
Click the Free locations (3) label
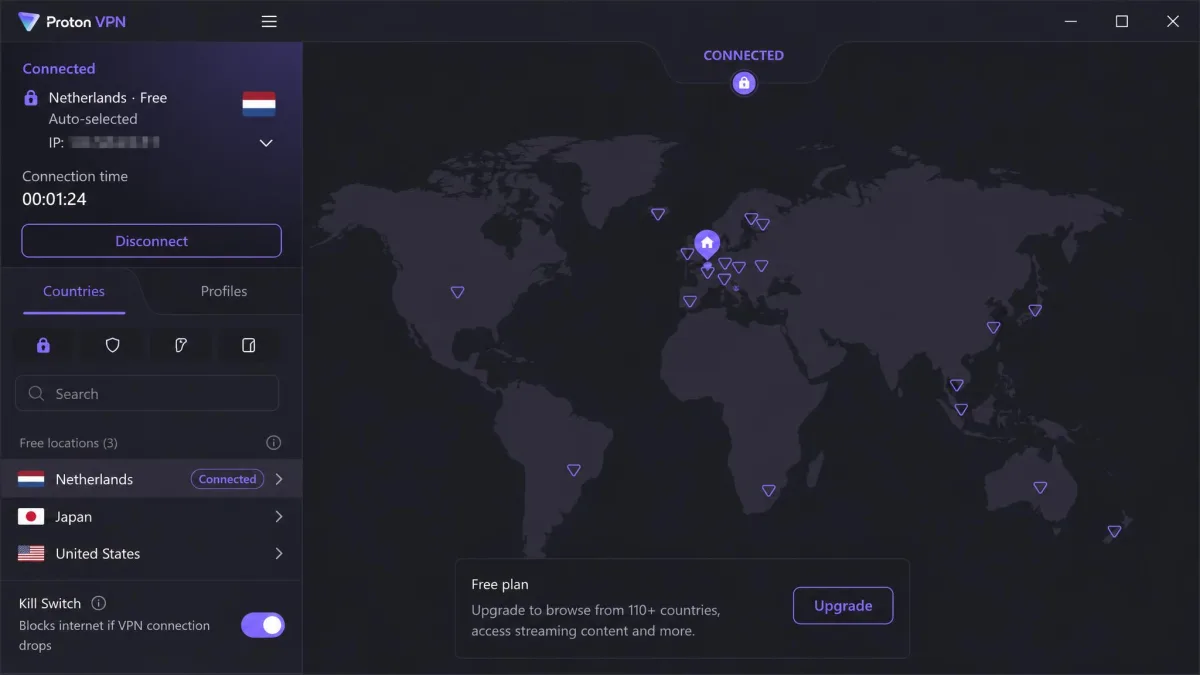tap(69, 443)
